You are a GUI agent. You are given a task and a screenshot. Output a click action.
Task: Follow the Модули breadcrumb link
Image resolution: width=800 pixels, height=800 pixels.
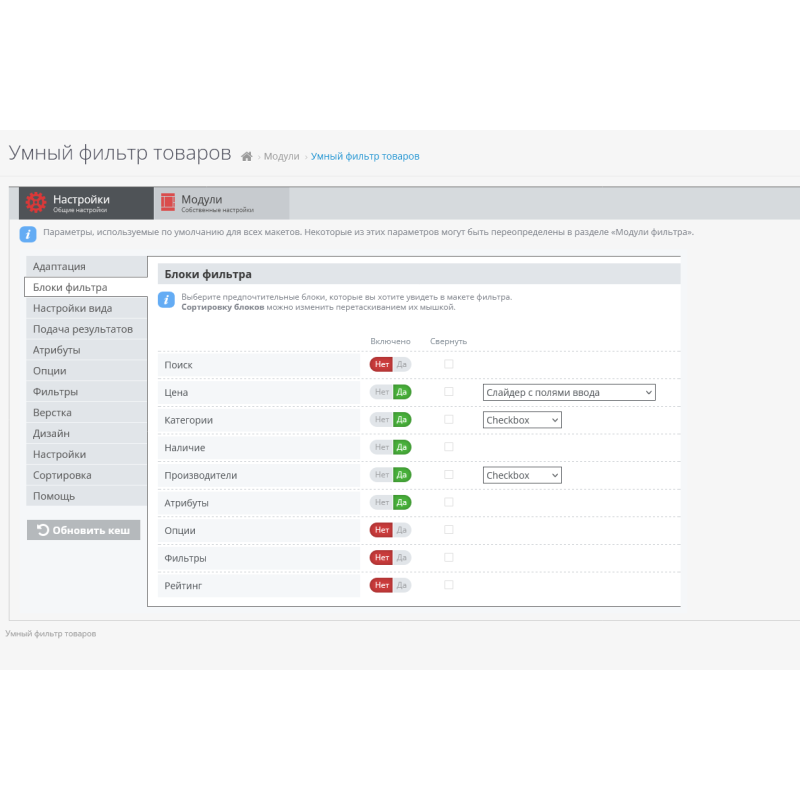(281, 156)
